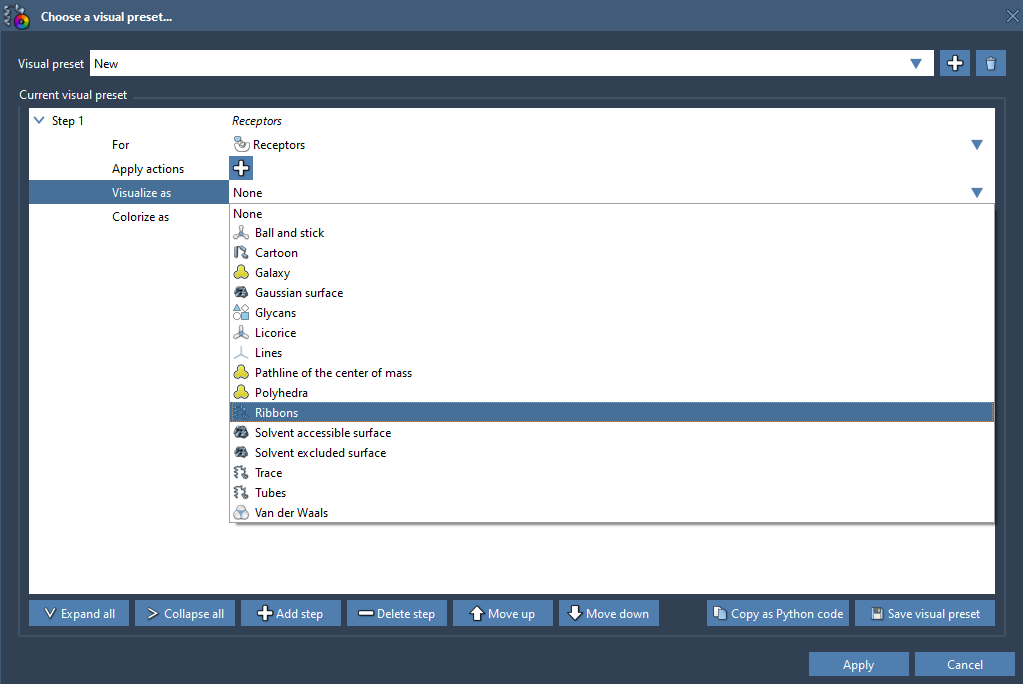Screen dimensions: 1023x684
Task: Open the Visual preset dropdown arrow
Action: 916,64
